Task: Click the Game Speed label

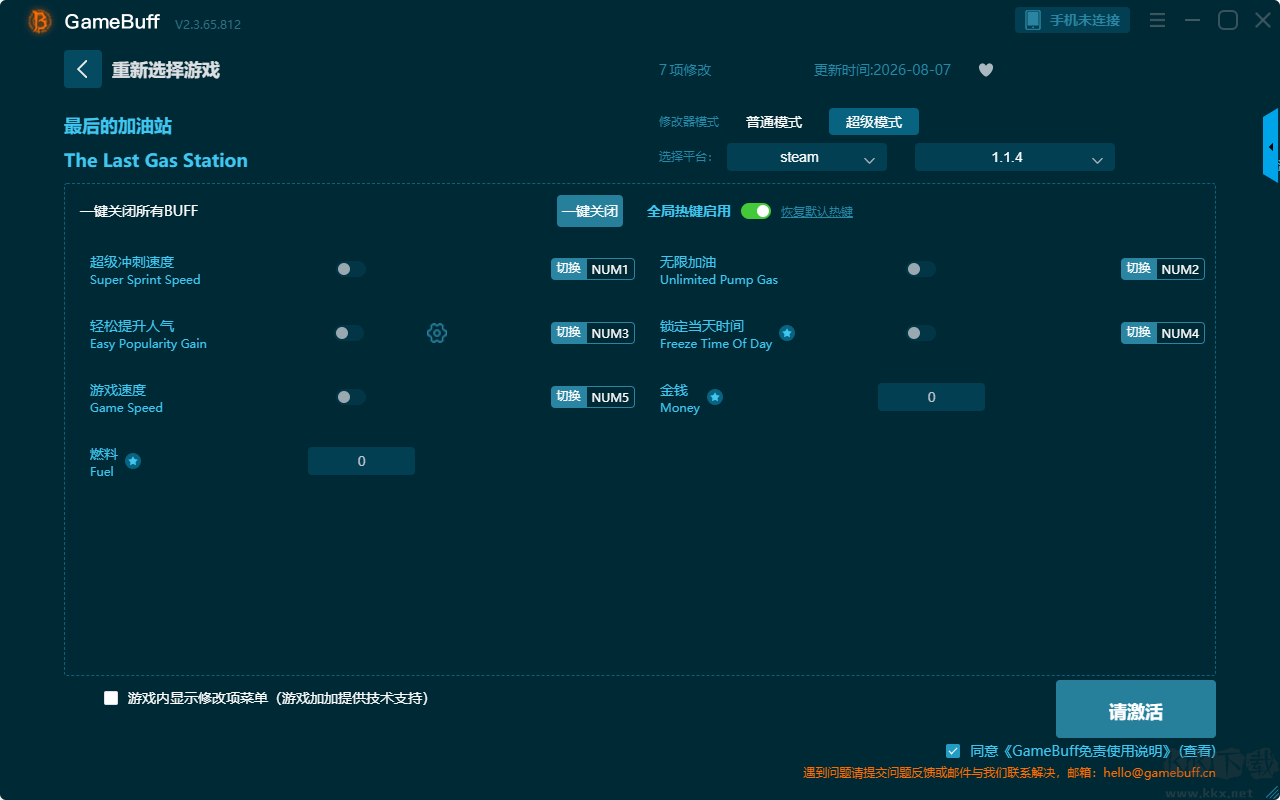Action: [126, 408]
